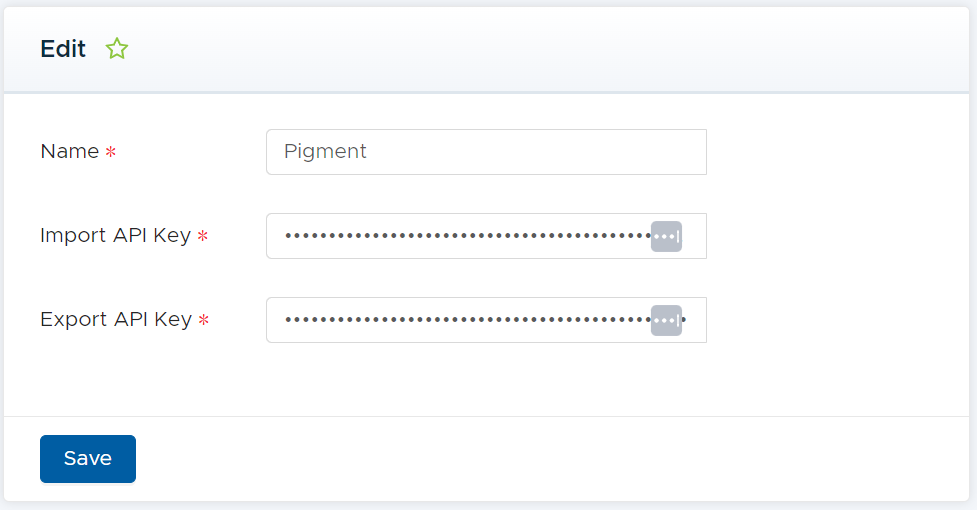Click the red asterisk next to Name

point(111,152)
